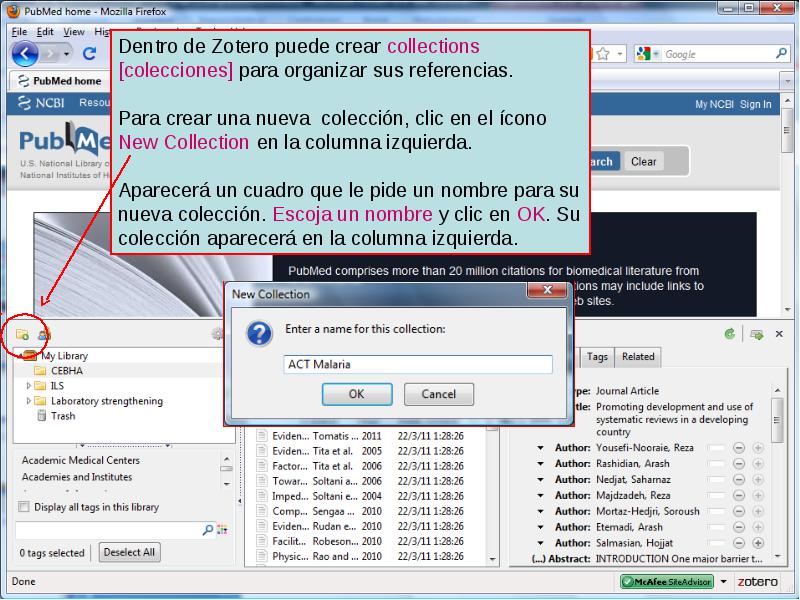Click item icon for Tomatis 2011 row

click(262, 436)
